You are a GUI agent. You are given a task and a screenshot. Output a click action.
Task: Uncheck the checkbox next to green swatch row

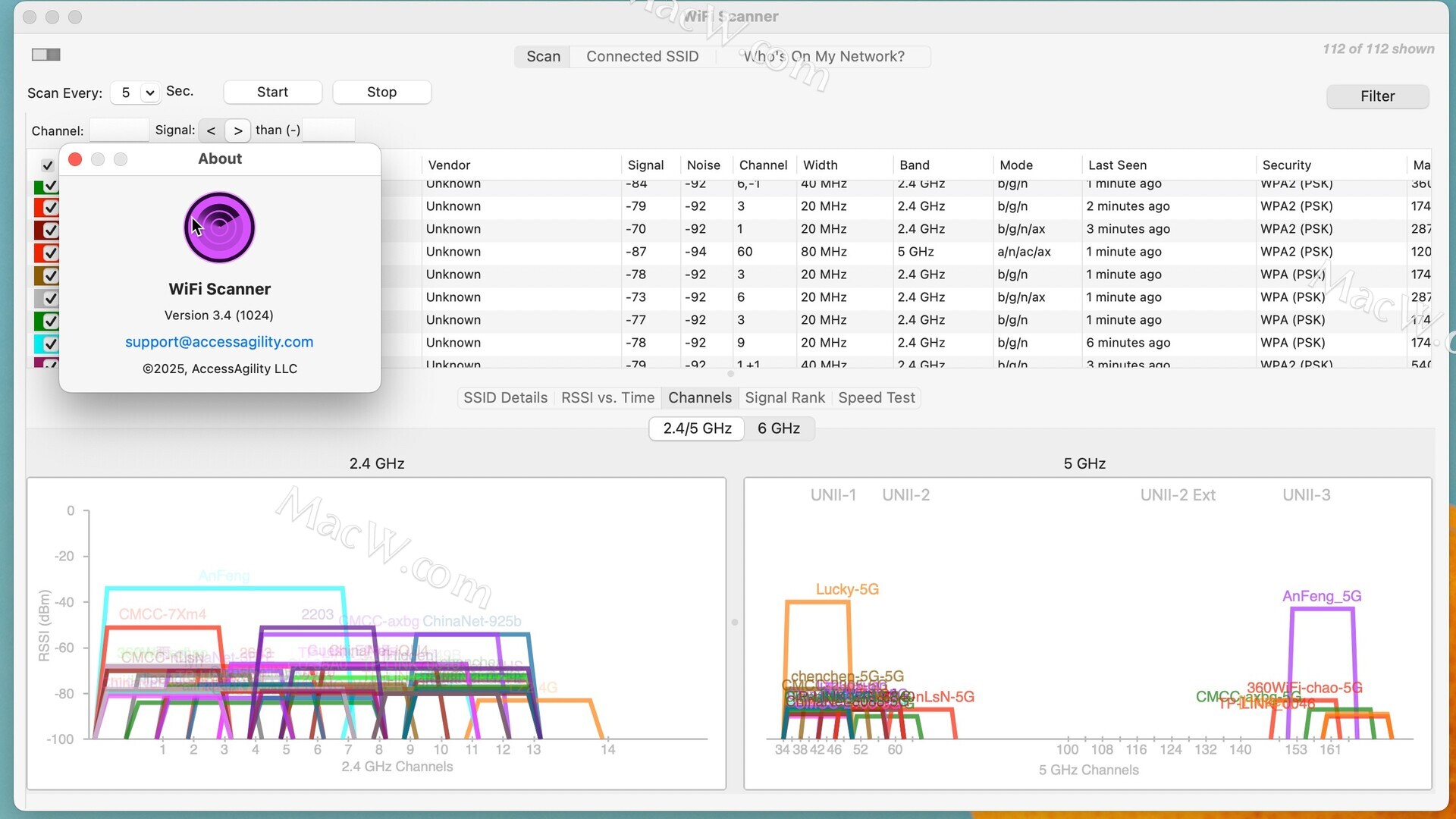coord(51,321)
